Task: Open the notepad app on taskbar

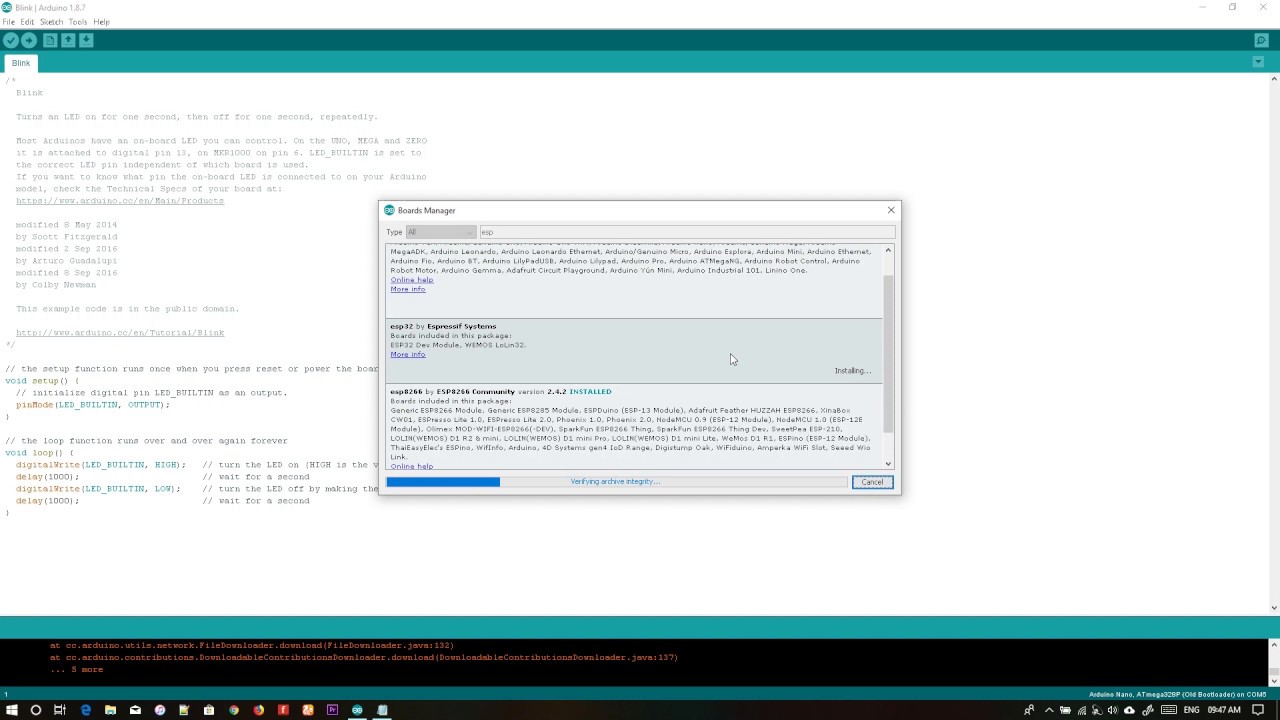Action: point(382,710)
